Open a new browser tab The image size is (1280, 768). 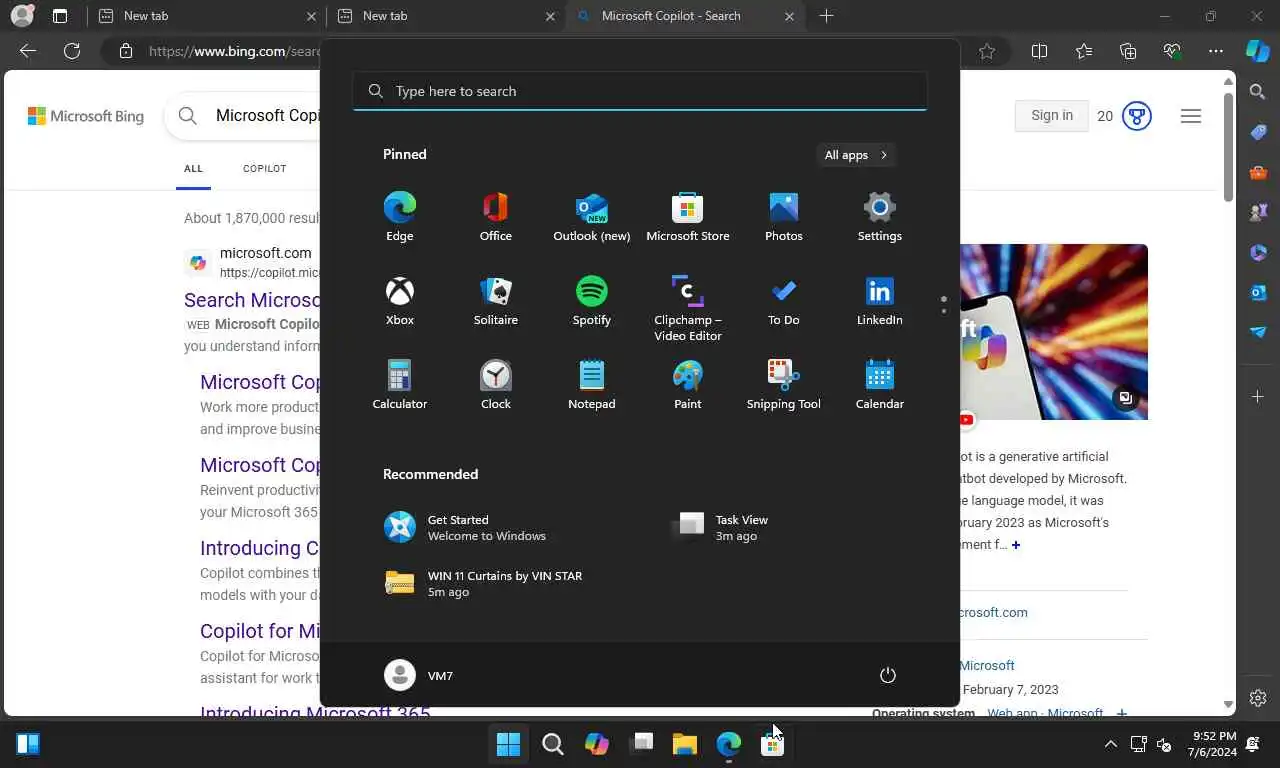pyautogui.click(x=826, y=16)
